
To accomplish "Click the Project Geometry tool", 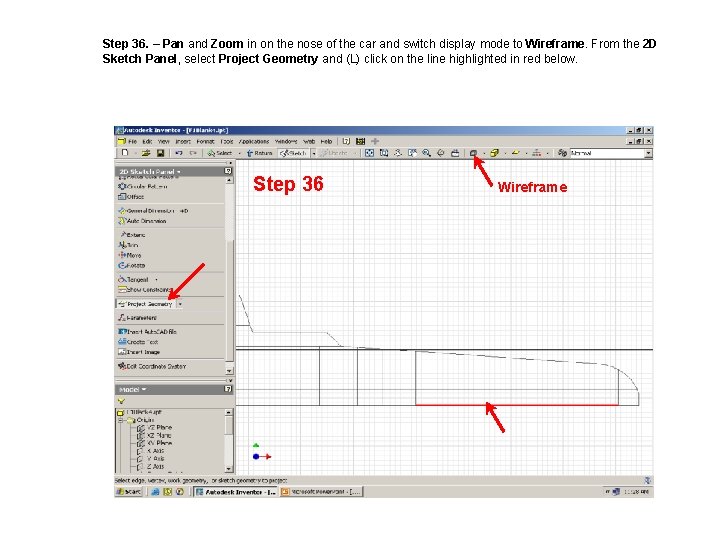I will click(x=146, y=304).
